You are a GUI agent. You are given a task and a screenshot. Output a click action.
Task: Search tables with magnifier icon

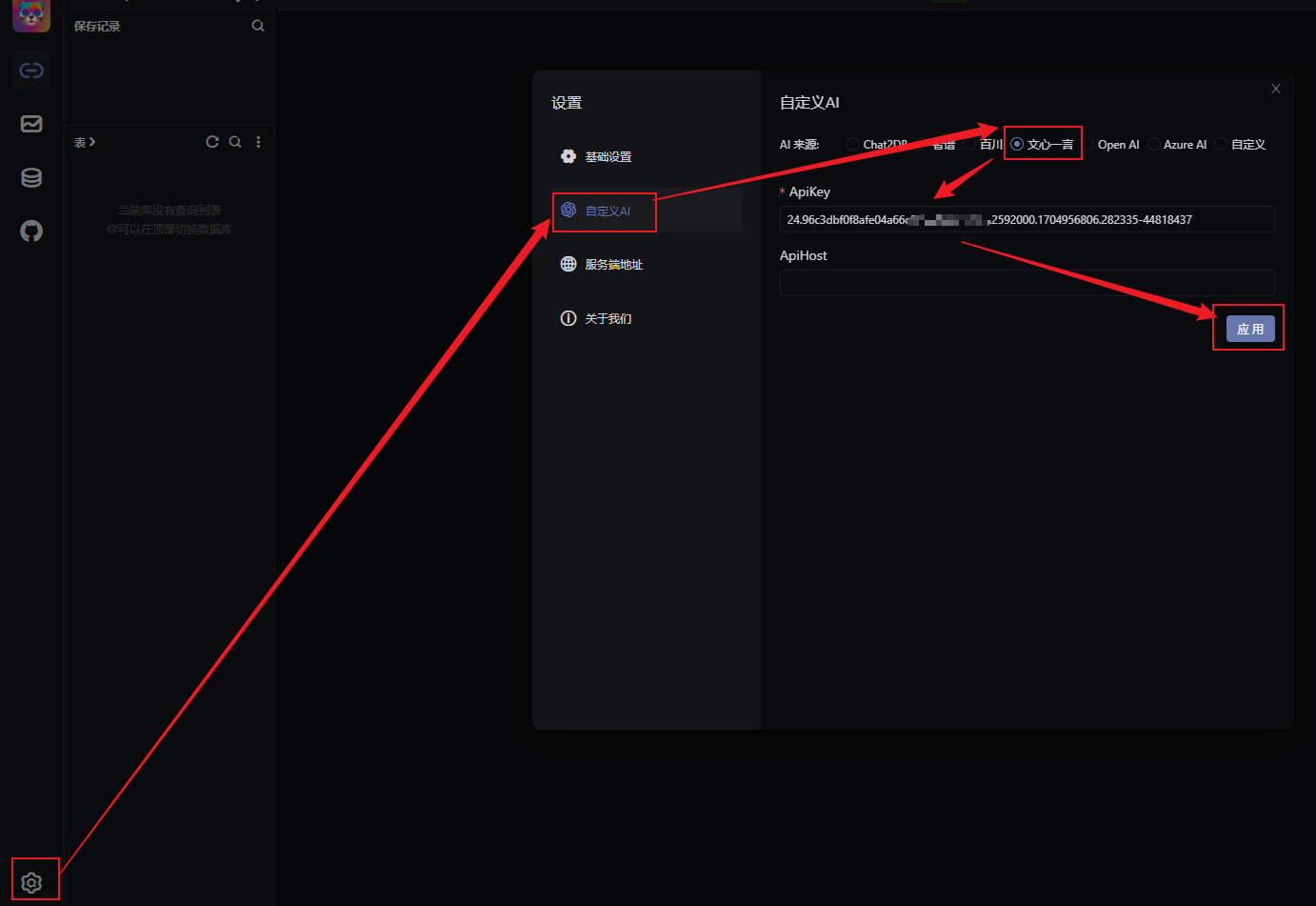click(235, 142)
